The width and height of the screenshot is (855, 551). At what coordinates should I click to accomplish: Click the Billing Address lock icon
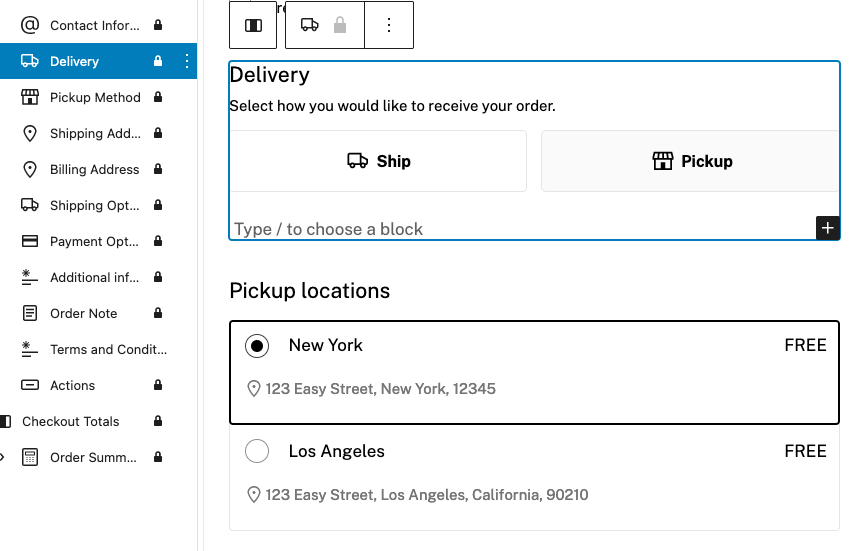click(x=158, y=169)
